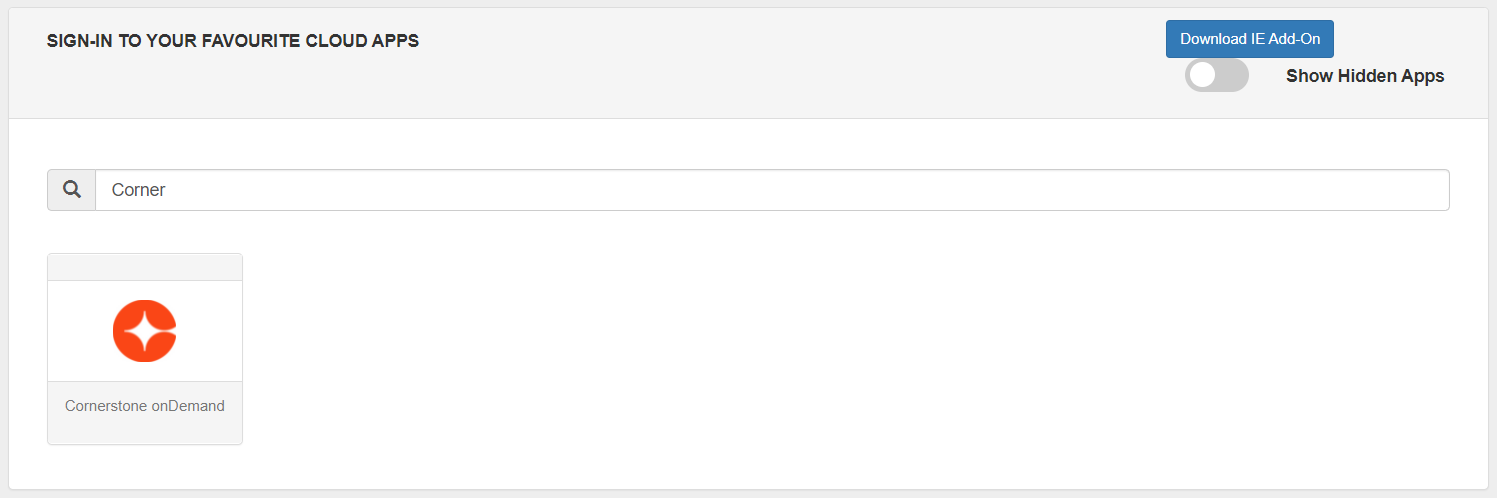Place cursor after "Corner" text in search box
1497x498 pixels.
pos(167,190)
